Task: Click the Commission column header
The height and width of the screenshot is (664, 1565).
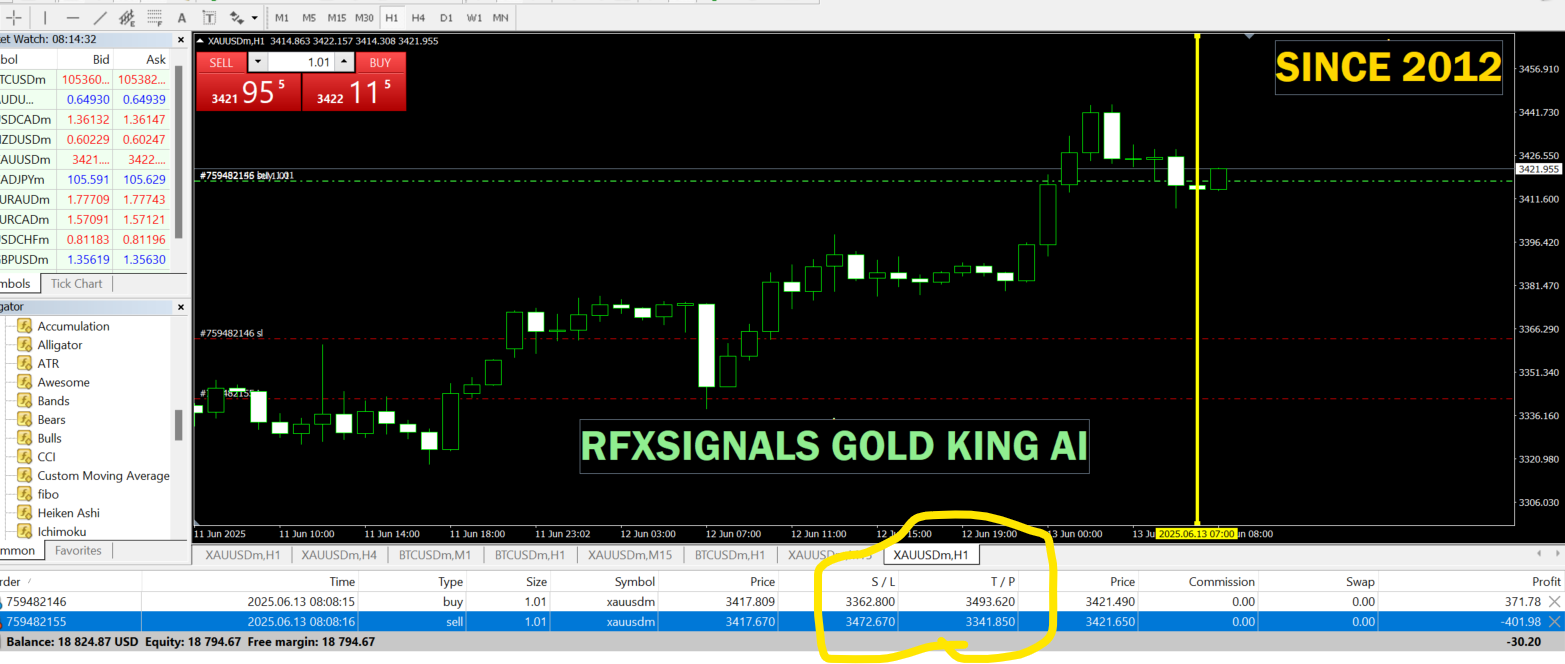Action: [x=1221, y=581]
